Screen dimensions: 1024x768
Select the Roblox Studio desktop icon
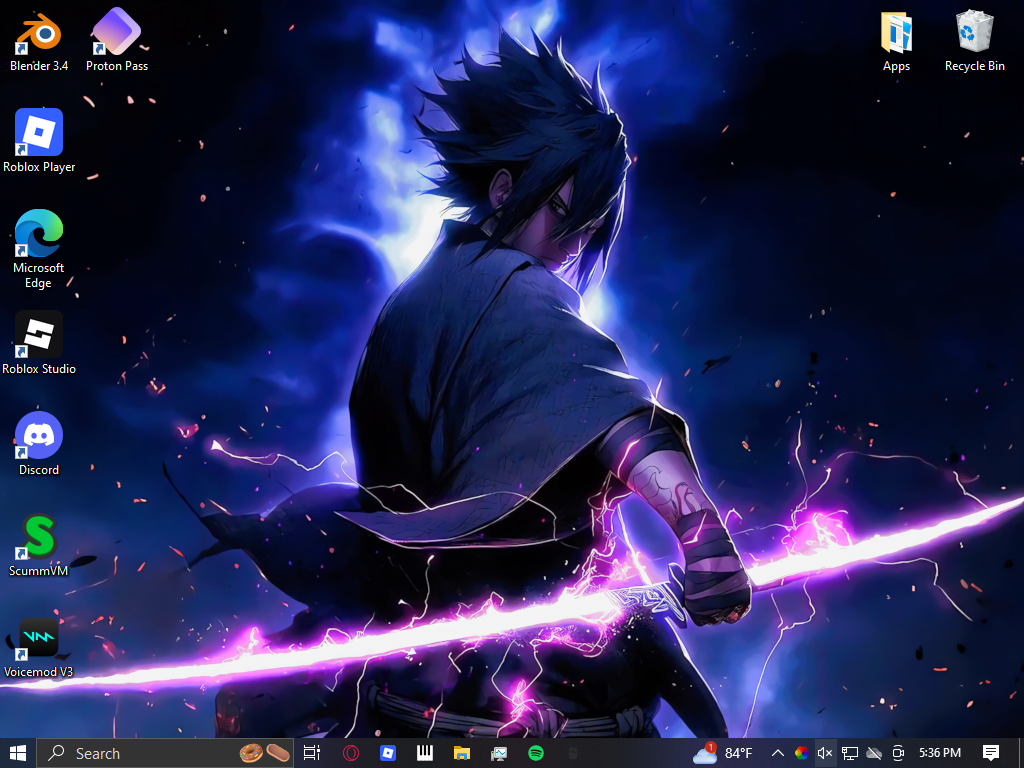(x=39, y=343)
